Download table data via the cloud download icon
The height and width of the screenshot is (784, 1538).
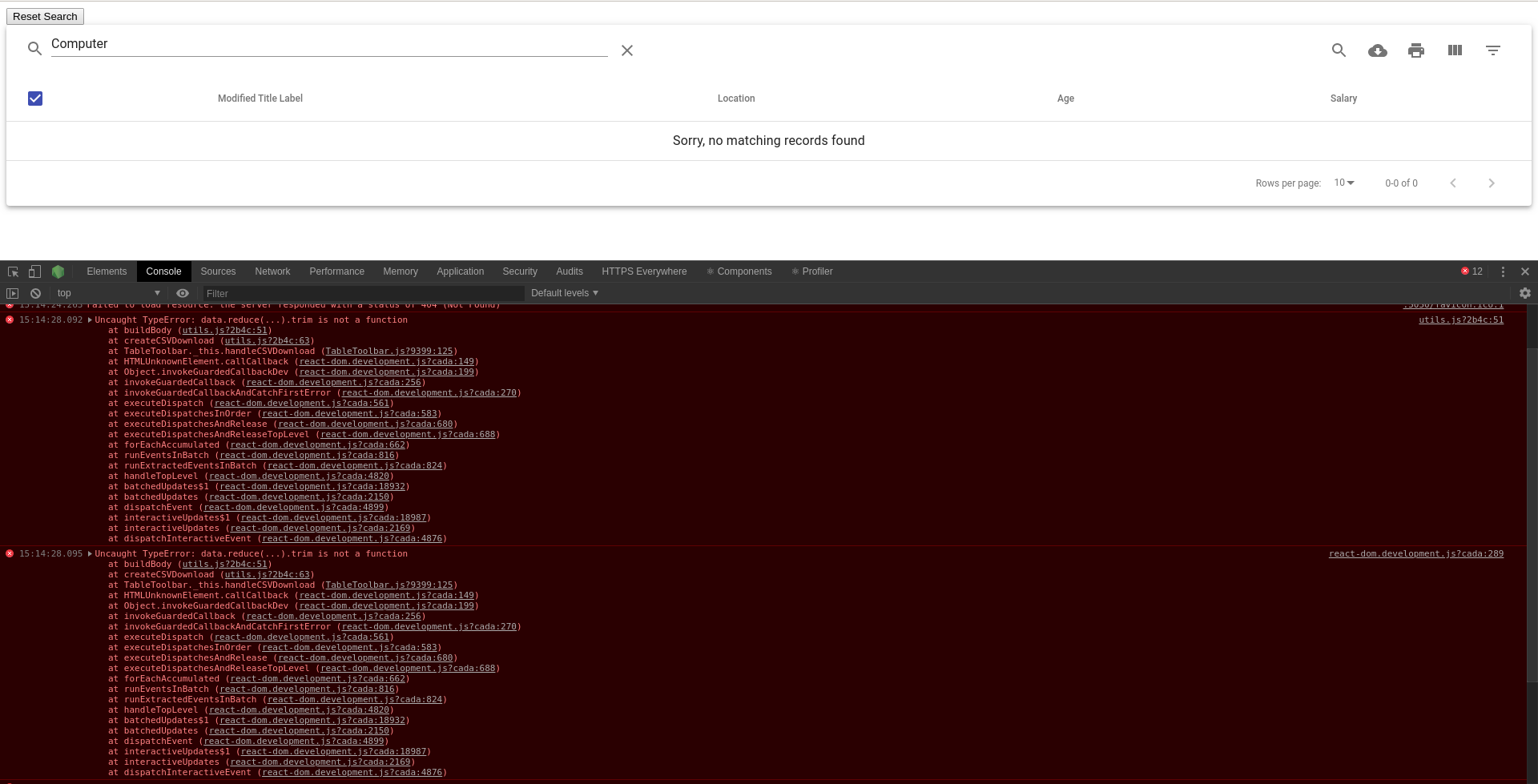(x=1378, y=50)
